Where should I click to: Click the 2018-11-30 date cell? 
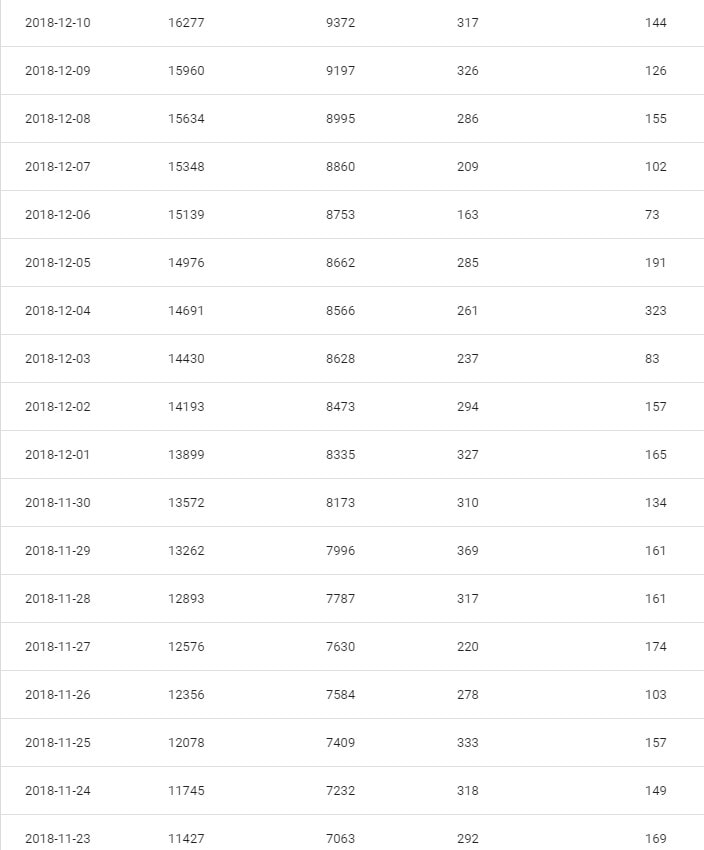click(x=57, y=503)
